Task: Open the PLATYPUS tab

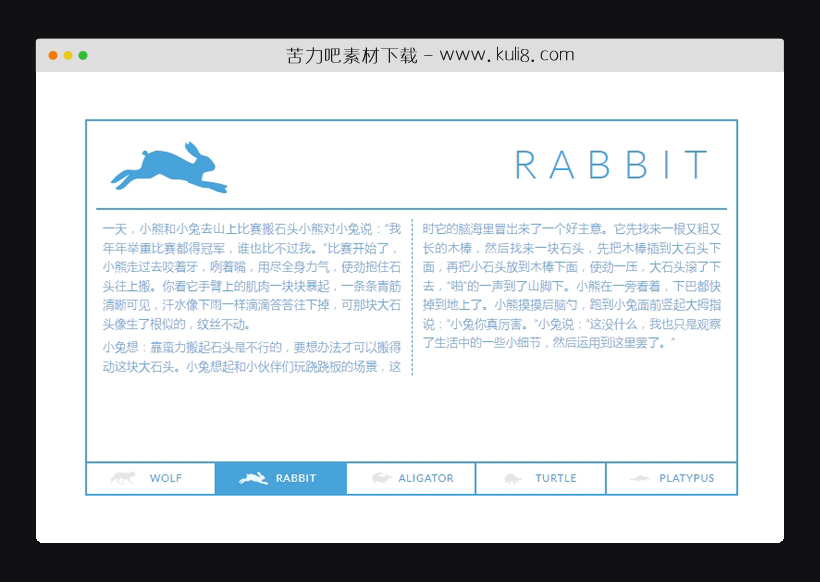Action: (x=671, y=478)
